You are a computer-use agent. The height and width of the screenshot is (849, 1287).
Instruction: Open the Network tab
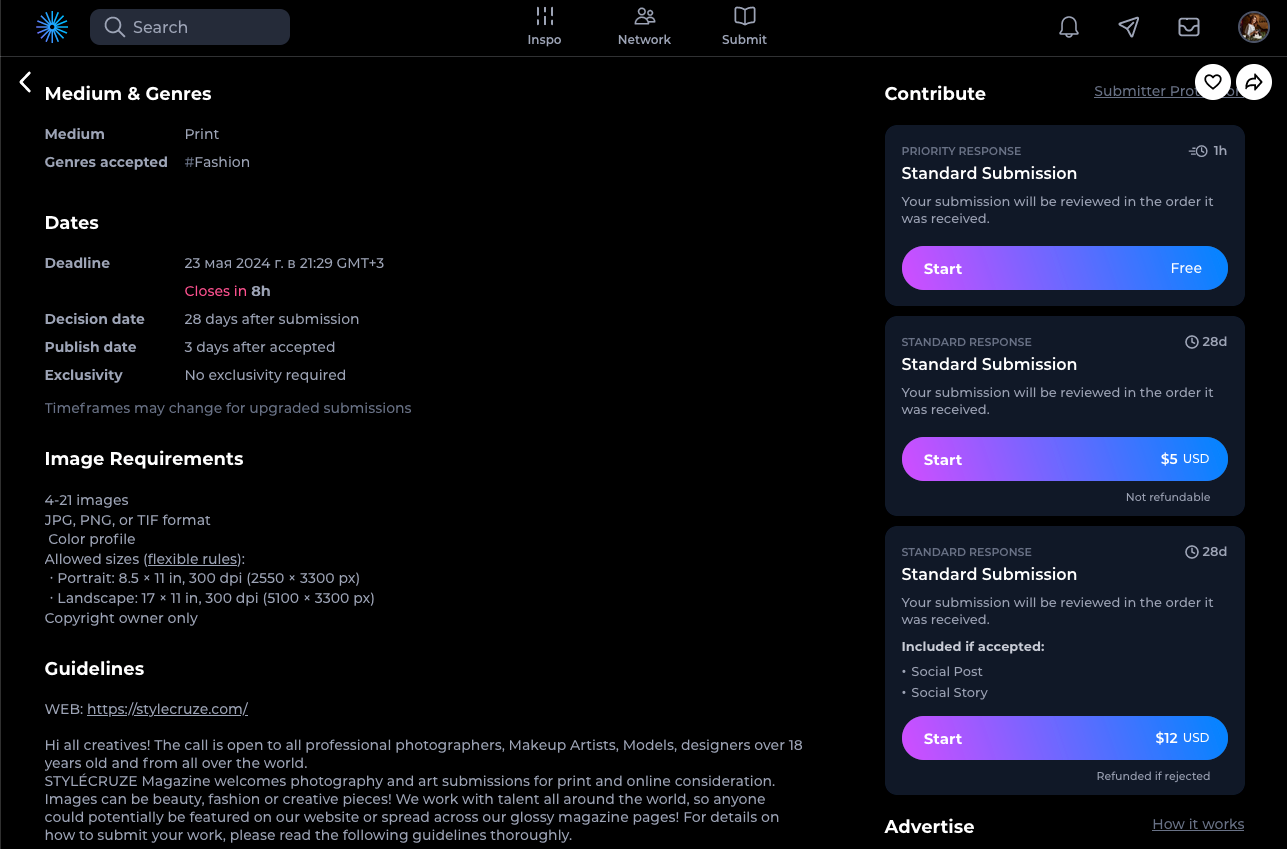click(x=644, y=27)
